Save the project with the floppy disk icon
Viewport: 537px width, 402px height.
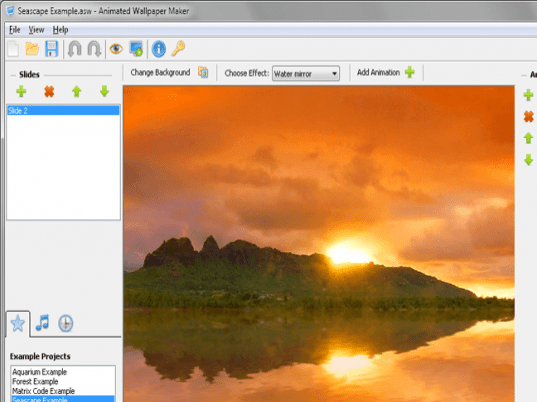click(x=52, y=49)
